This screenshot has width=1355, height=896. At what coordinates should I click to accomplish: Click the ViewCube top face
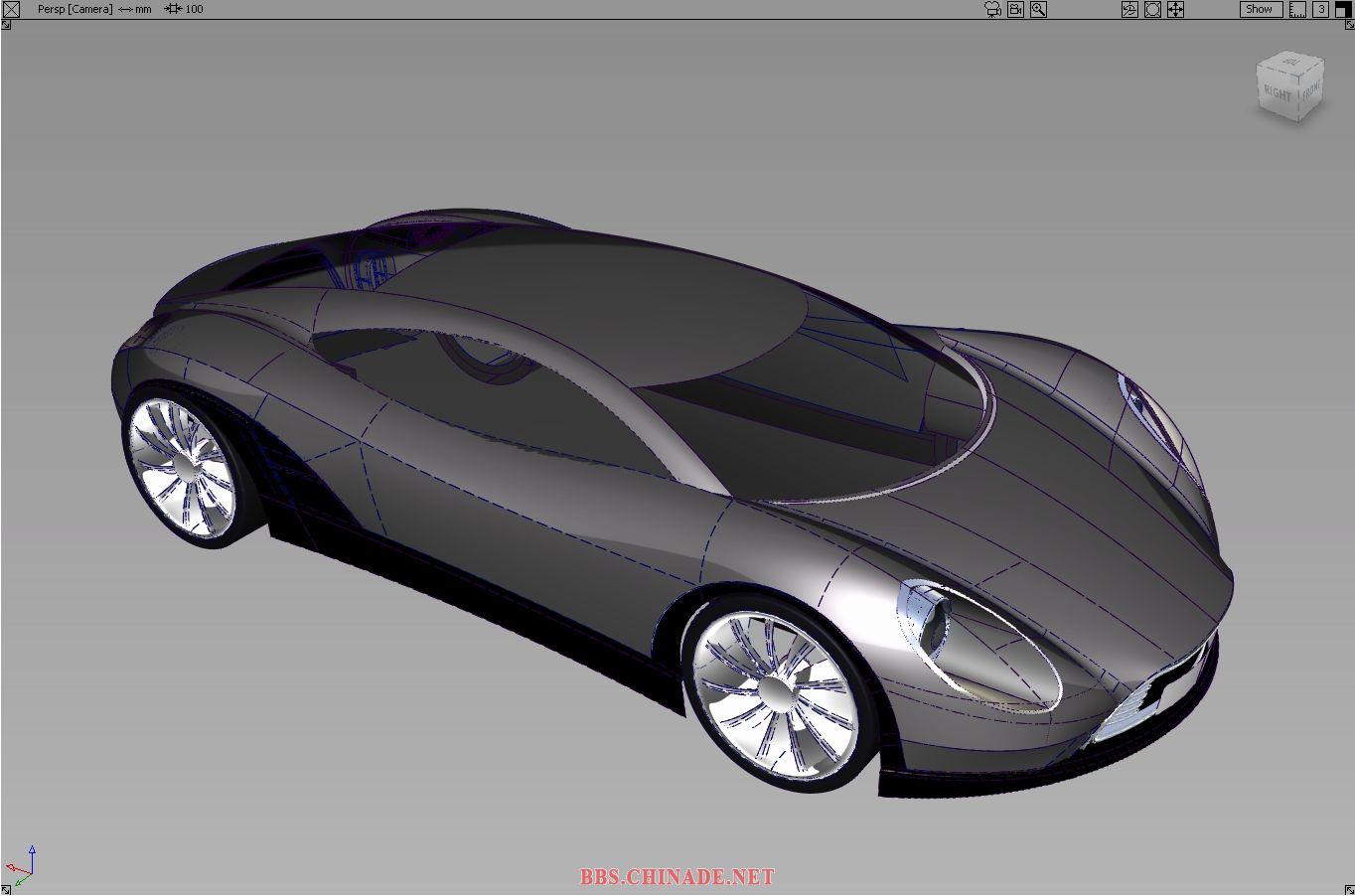click(1292, 65)
